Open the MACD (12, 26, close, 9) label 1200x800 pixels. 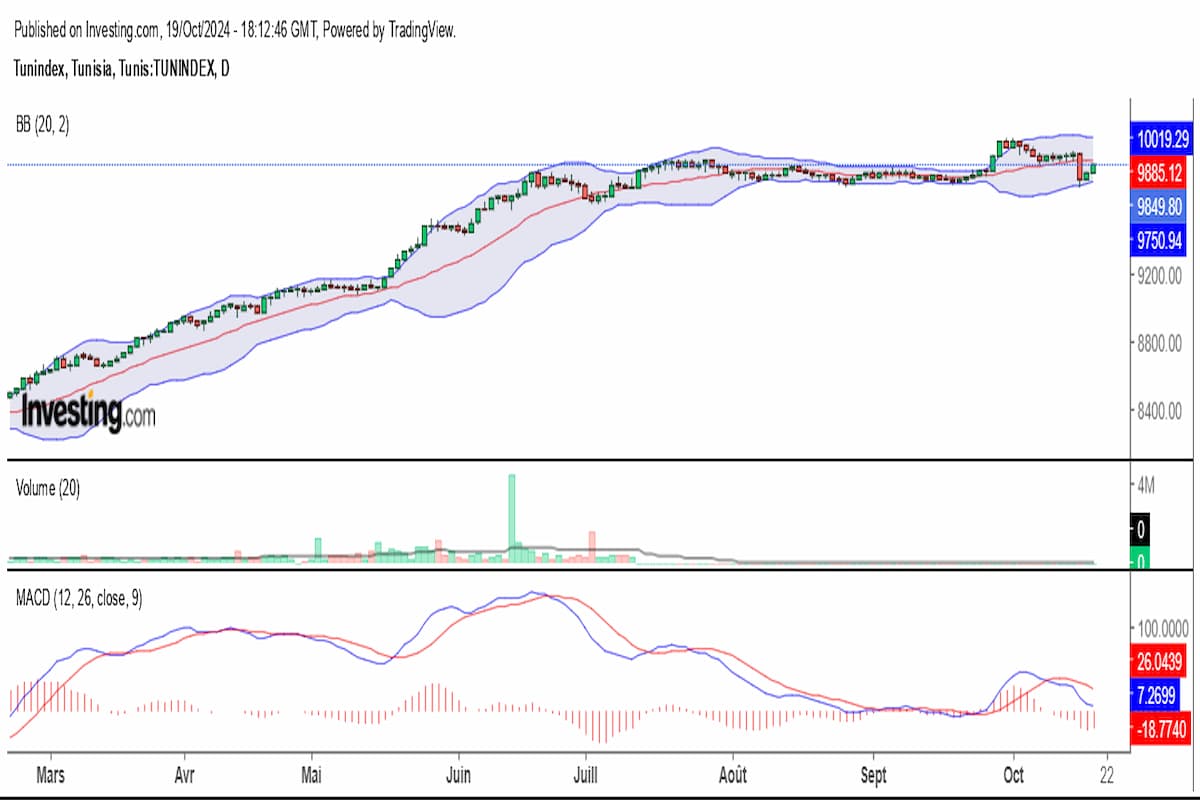(79, 598)
